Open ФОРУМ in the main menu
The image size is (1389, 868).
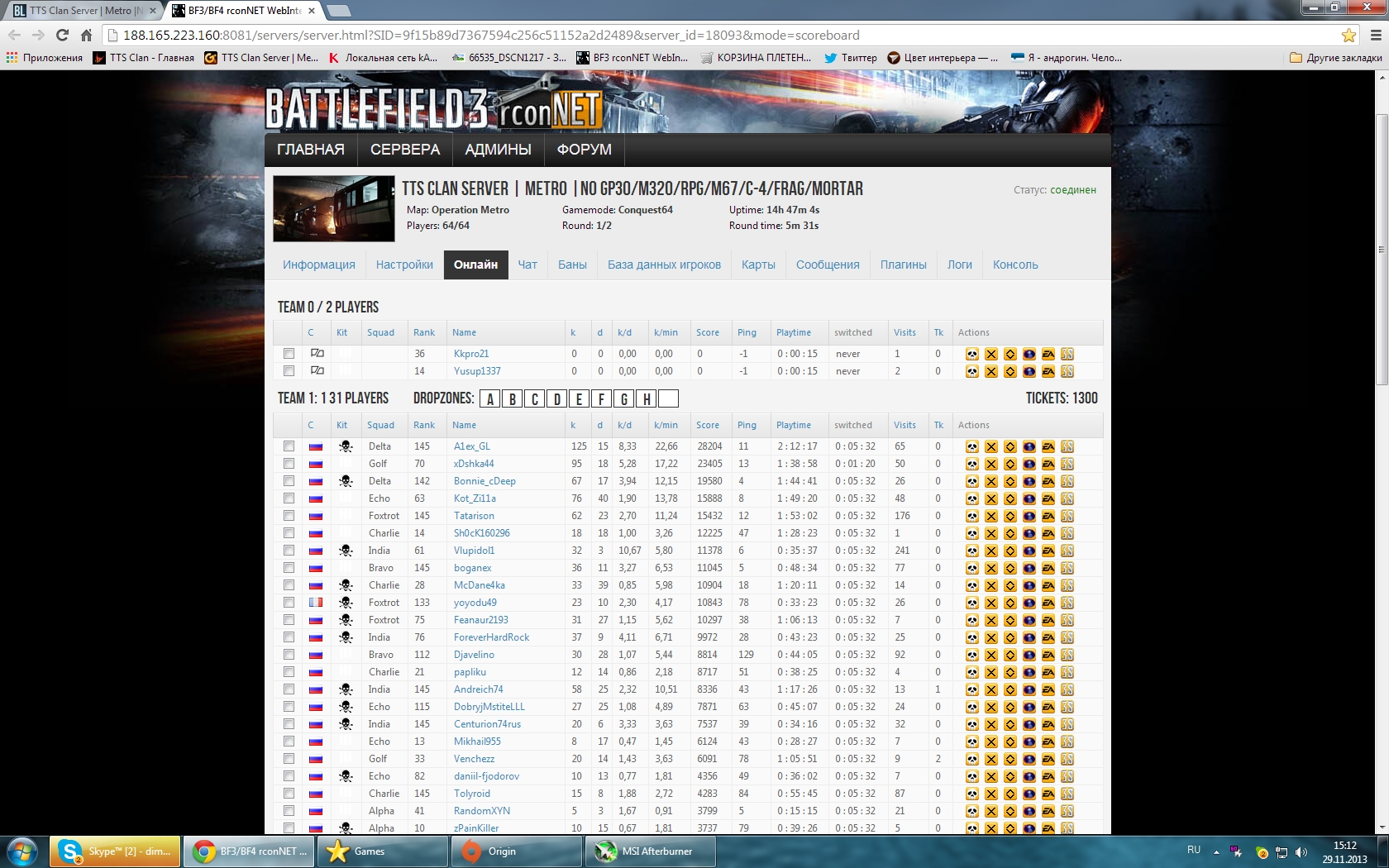pyautogui.click(x=585, y=150)
